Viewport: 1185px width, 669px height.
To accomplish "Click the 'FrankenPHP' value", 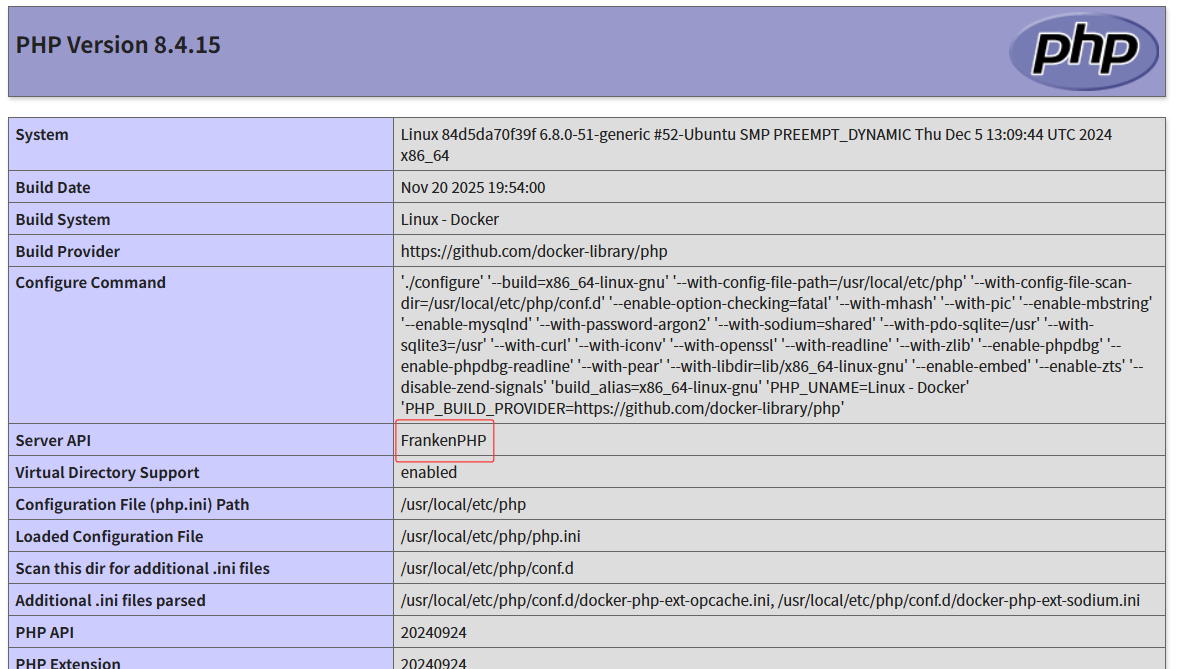I will coord(444,440).
